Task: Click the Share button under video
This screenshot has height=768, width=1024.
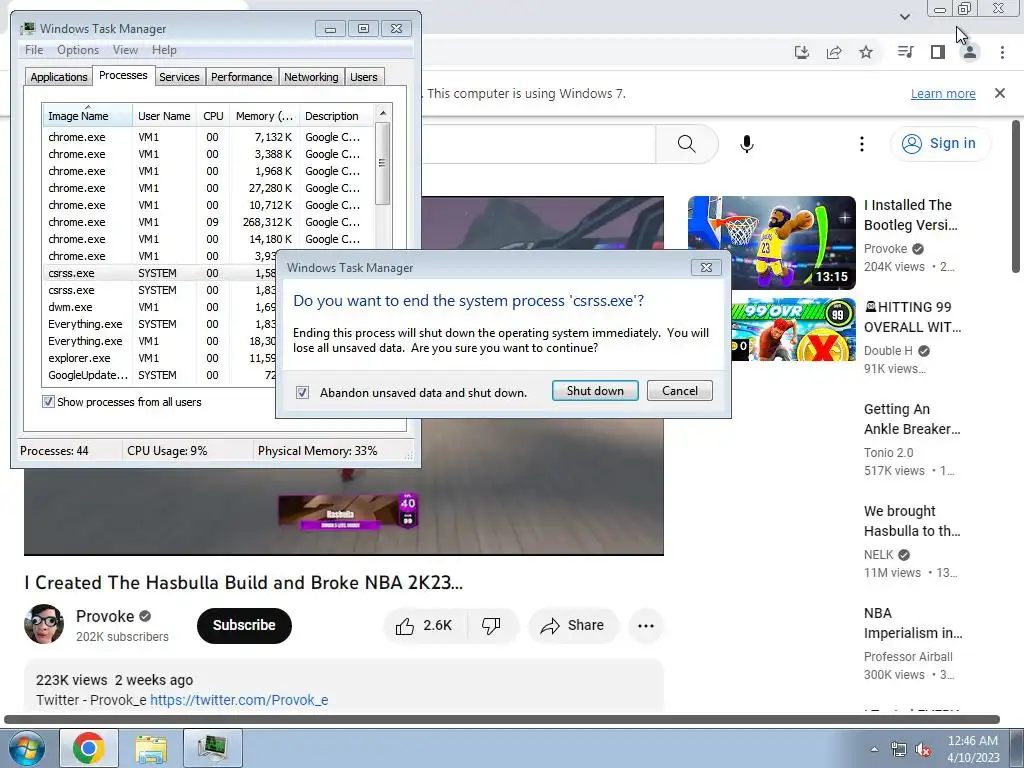Action: [x=572, y=626]
